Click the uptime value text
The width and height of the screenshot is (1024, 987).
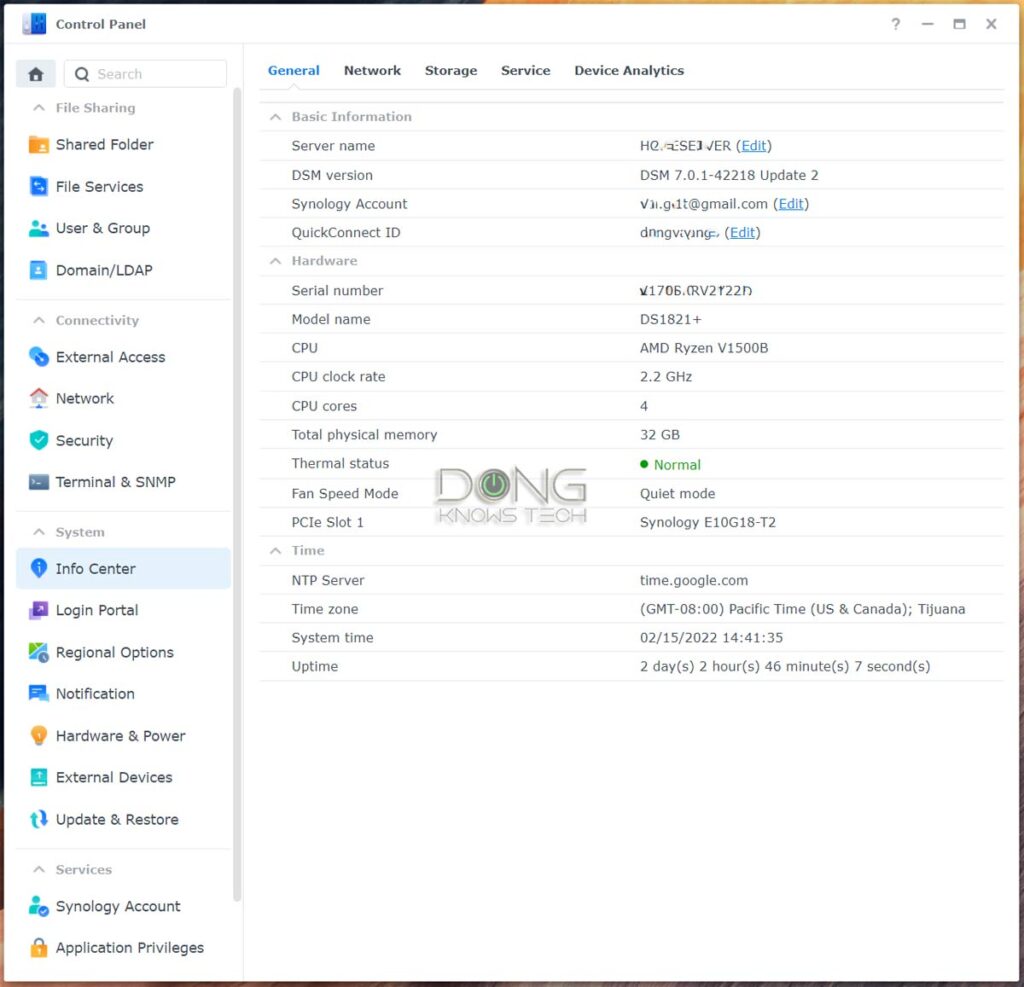coord(785,666)
